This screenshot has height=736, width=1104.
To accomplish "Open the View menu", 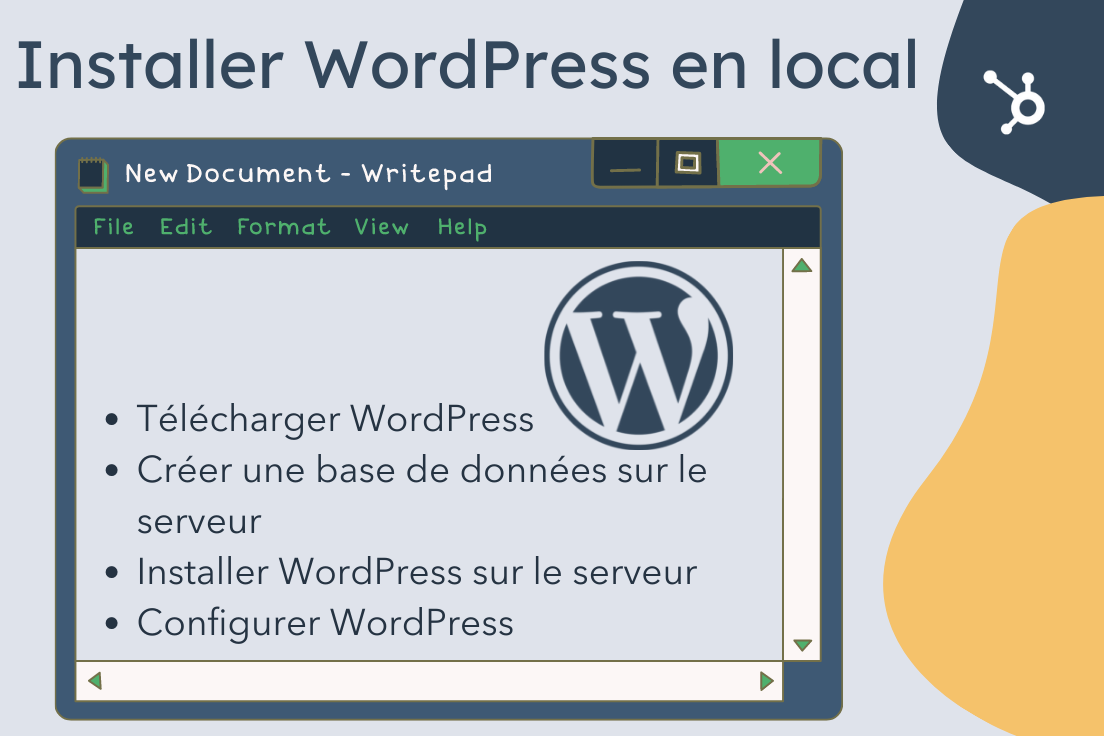I will click(381, 227).
